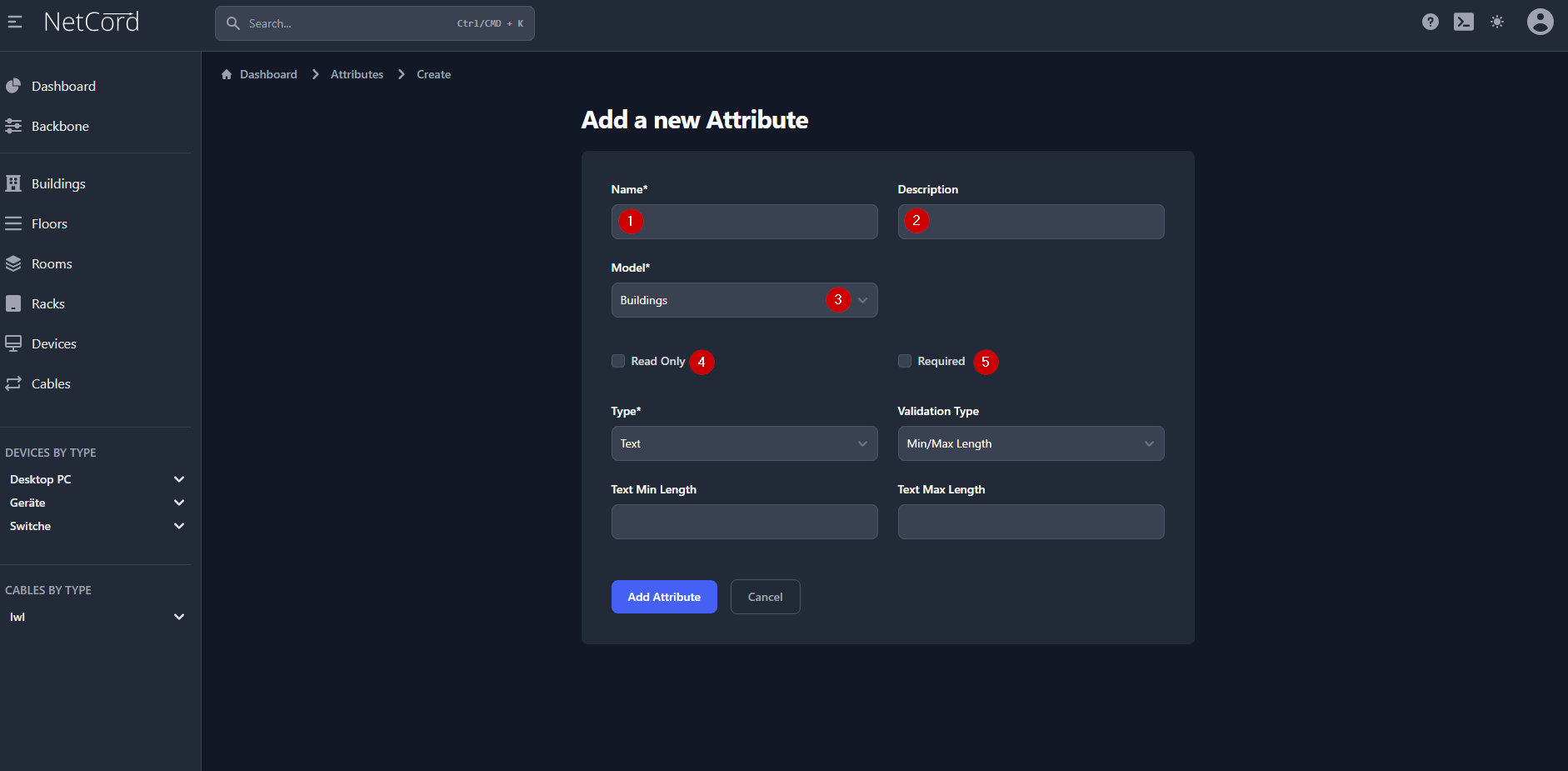Open the user profile avatar icon
This screenshot has width=1568, height=771.
click(1540, 22)
